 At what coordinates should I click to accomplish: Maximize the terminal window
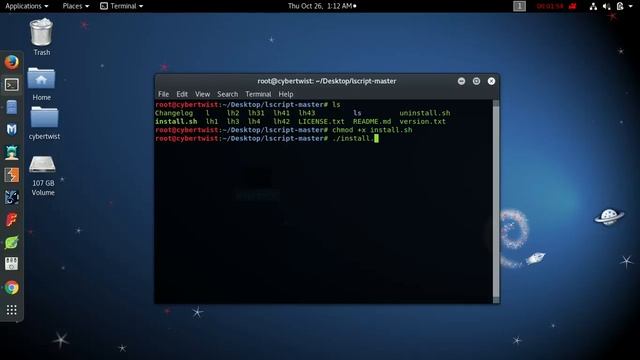[x=476, y=81]
